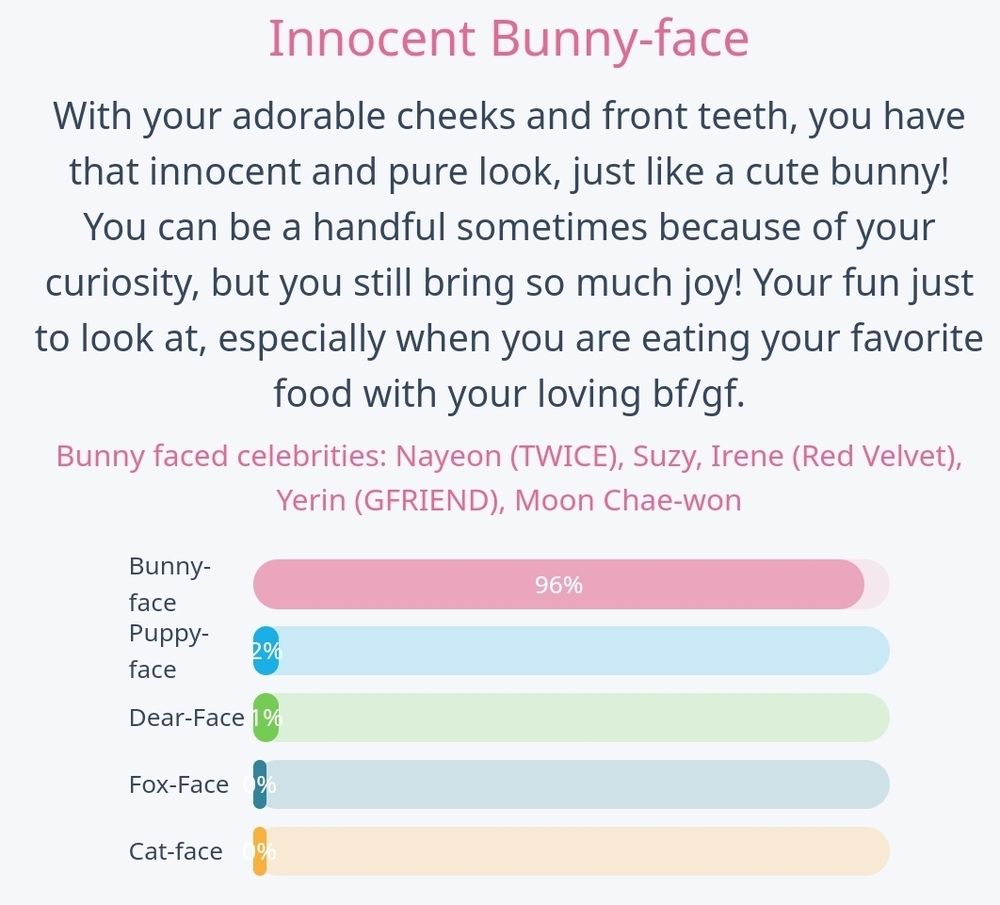
Task: Click the 96% value on the pink bar
Action: click(558, 585)
